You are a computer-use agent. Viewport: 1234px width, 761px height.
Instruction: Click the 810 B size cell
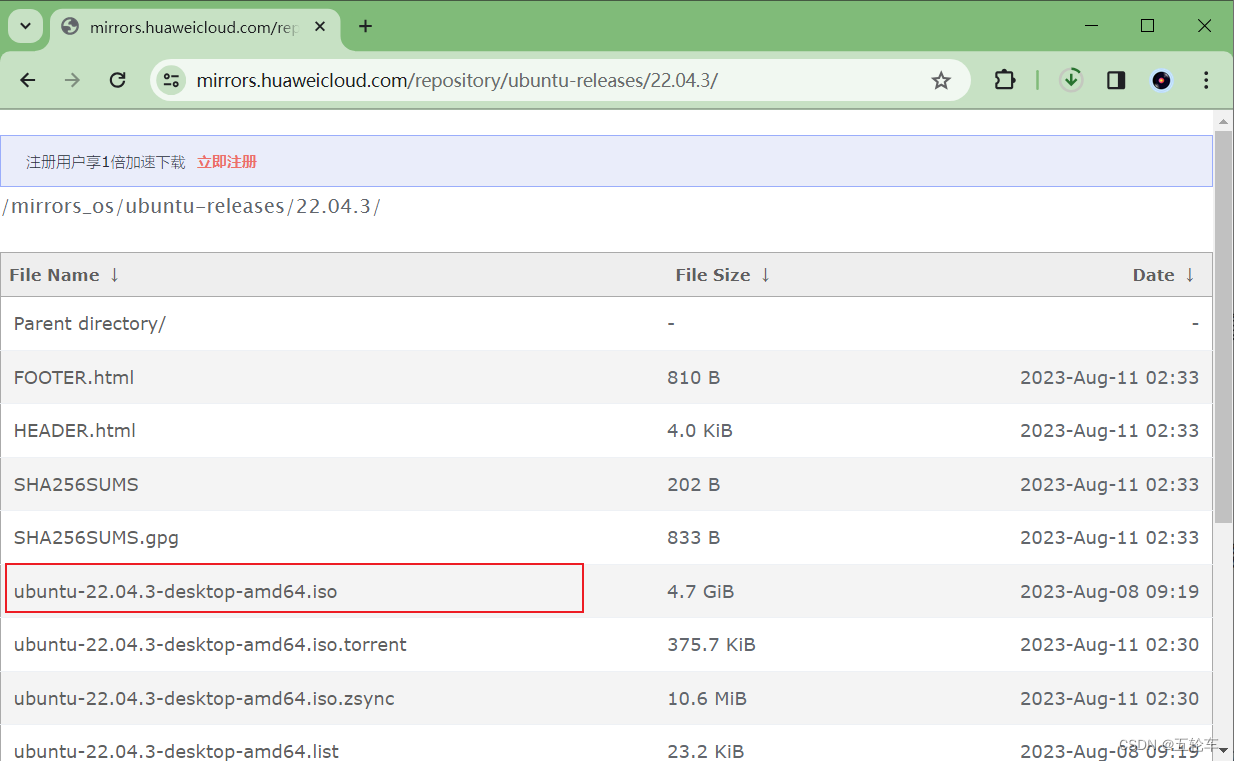pyautogui.click(x=694, y=378)
